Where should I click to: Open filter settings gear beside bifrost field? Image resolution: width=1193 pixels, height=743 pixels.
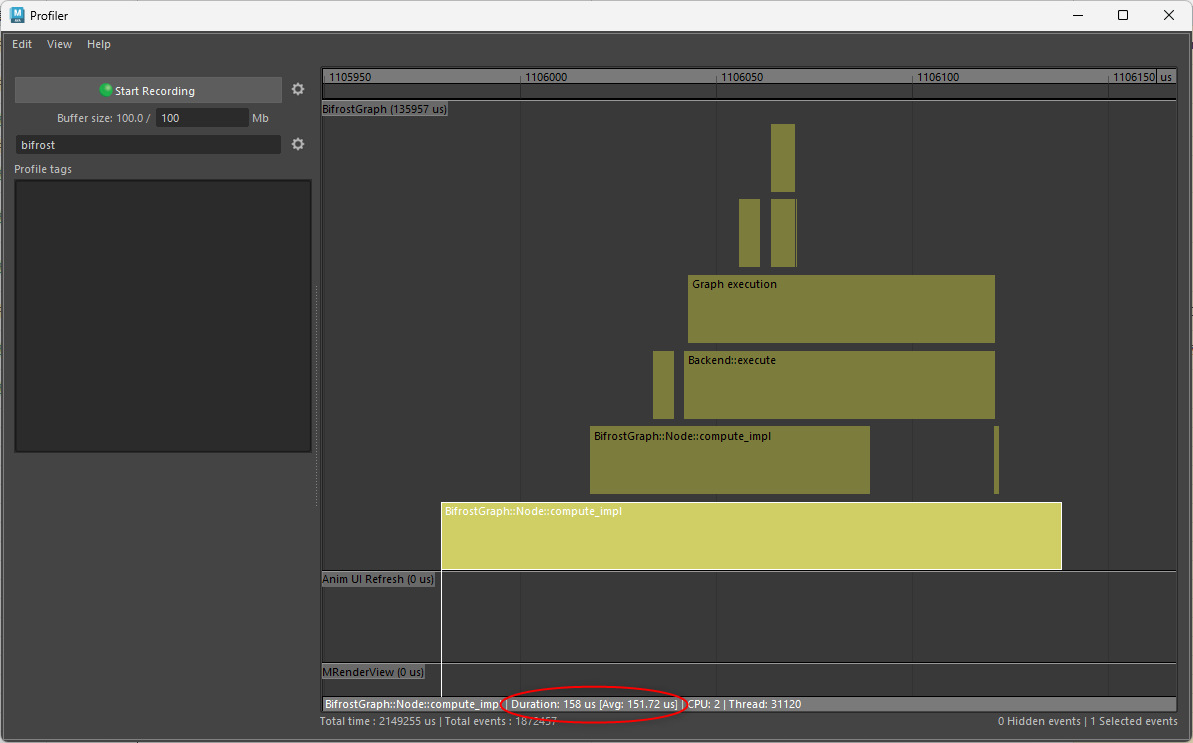pos(297,144)
